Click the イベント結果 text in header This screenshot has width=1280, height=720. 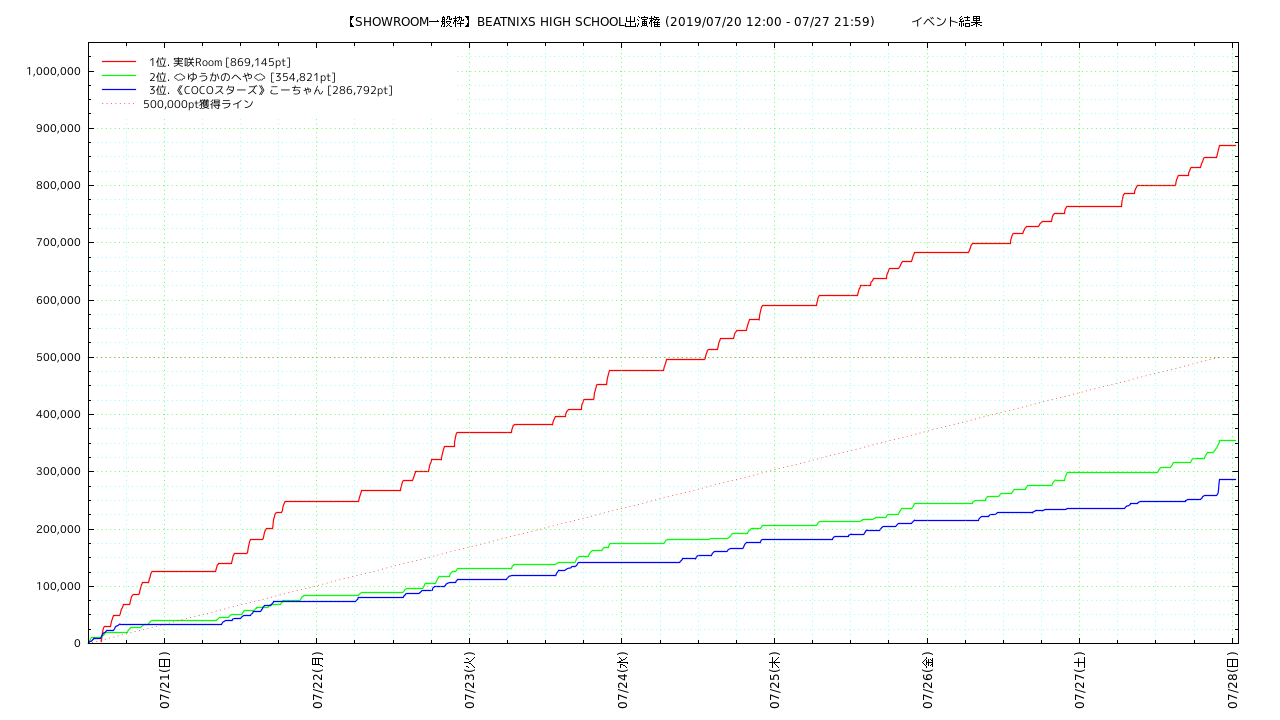pos(946,22)
